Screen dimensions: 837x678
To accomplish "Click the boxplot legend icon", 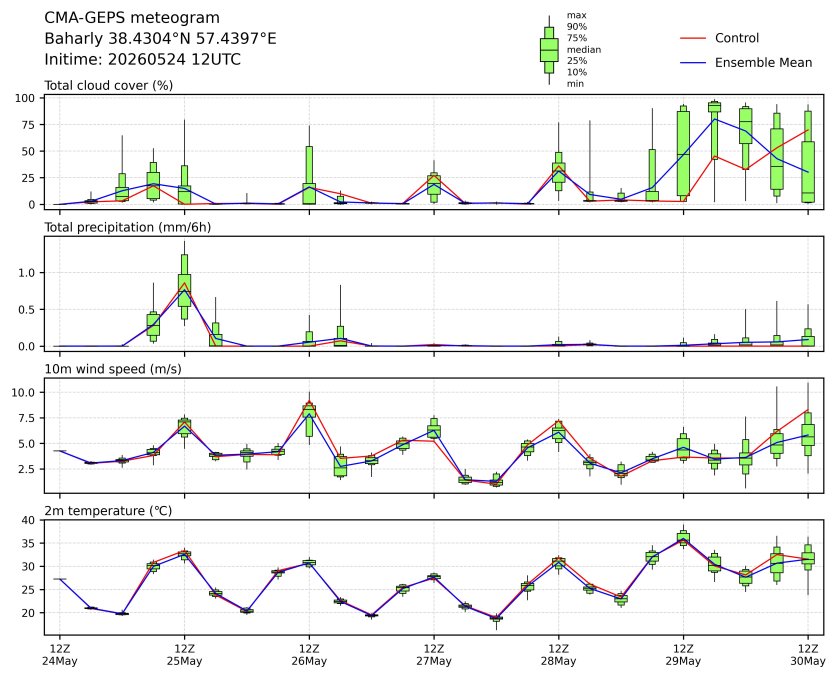I will [549, 50].
